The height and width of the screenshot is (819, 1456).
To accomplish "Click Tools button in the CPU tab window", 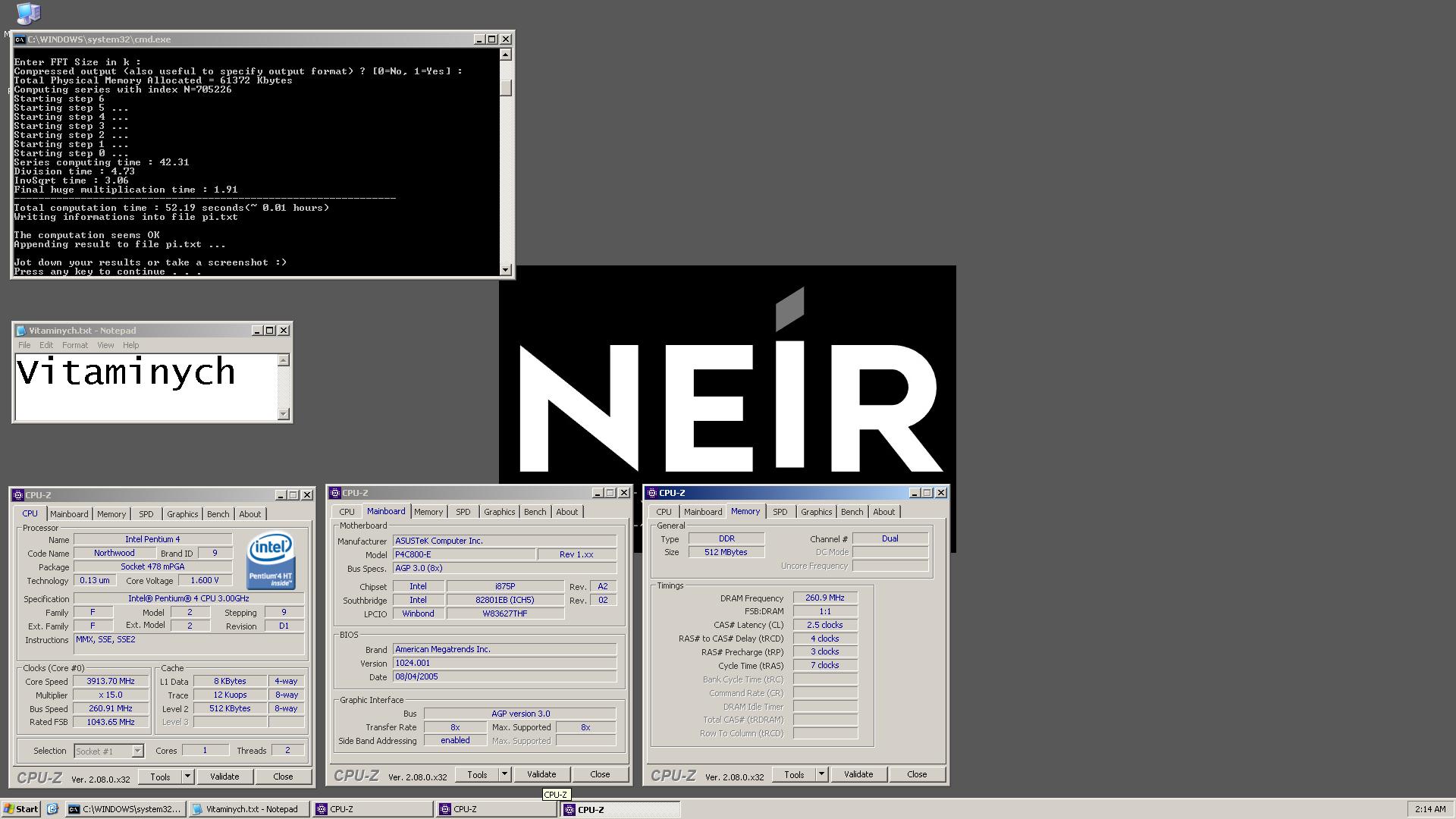I will (160, 777).
